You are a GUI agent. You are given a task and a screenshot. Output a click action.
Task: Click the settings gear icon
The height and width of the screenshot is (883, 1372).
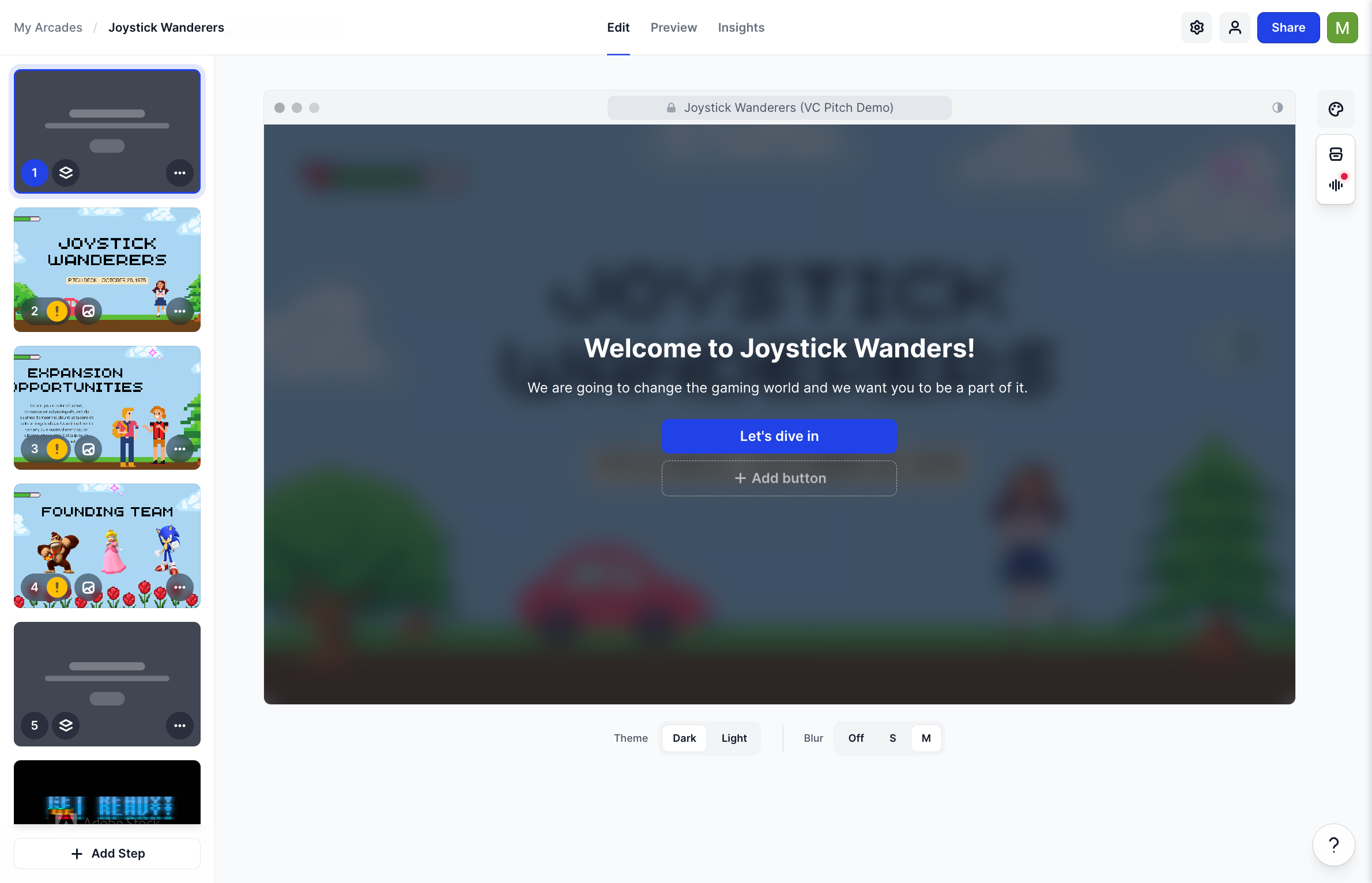tap(1197, 27)
